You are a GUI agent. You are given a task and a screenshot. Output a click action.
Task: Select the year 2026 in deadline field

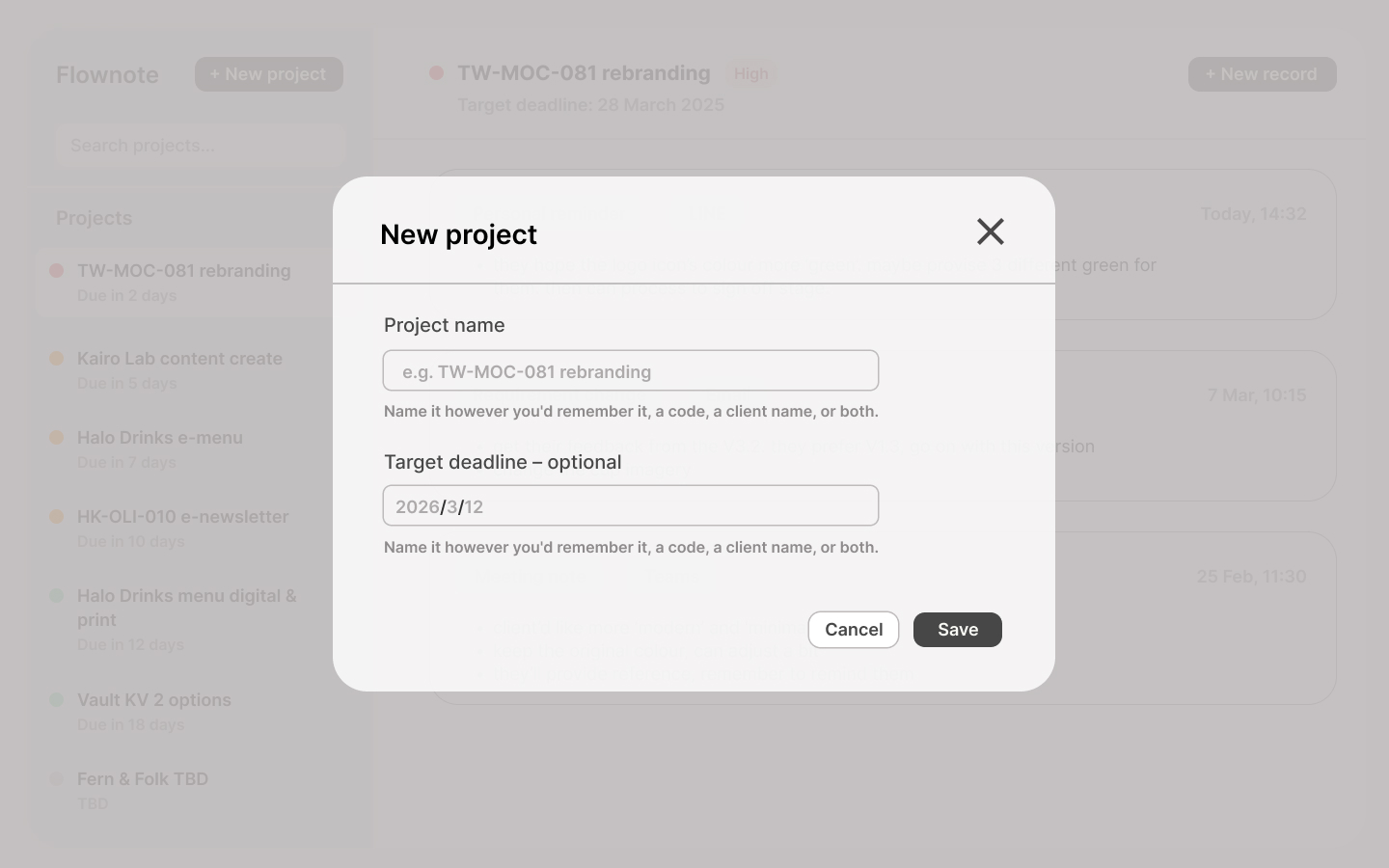click(417, 507)
